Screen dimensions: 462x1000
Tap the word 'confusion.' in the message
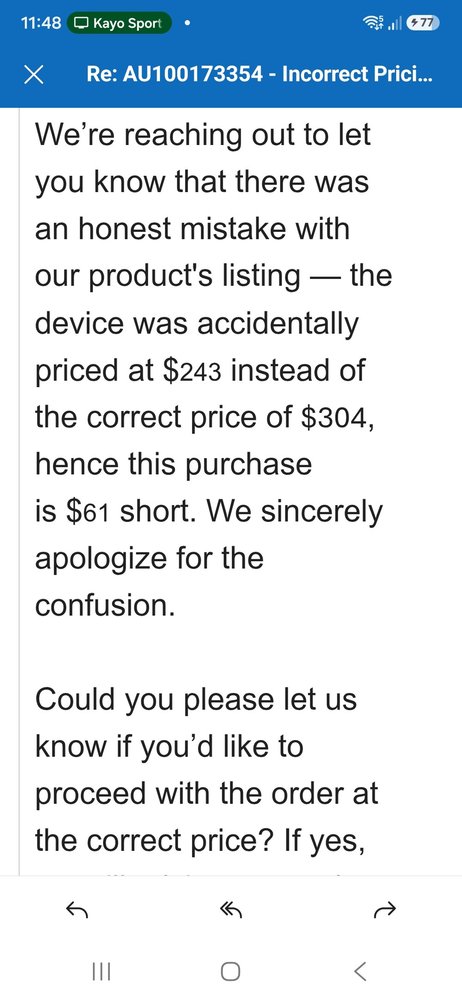(x=105, y=605)
